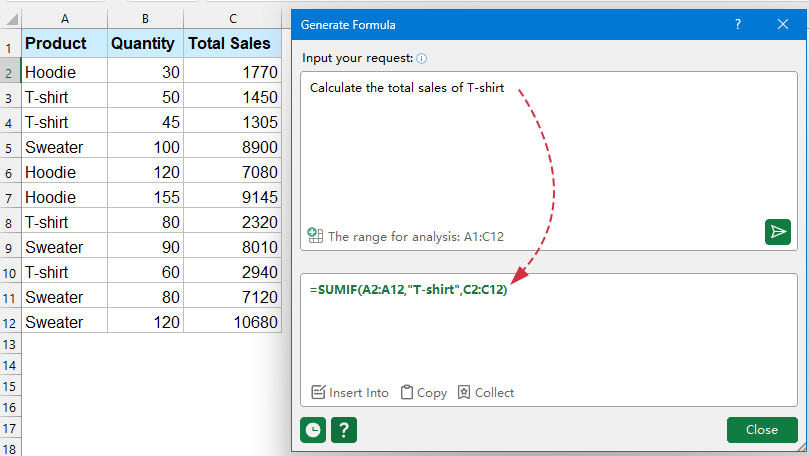Select row 5 header
Screen dimensions: 809x456
click(x=10, y=147)
